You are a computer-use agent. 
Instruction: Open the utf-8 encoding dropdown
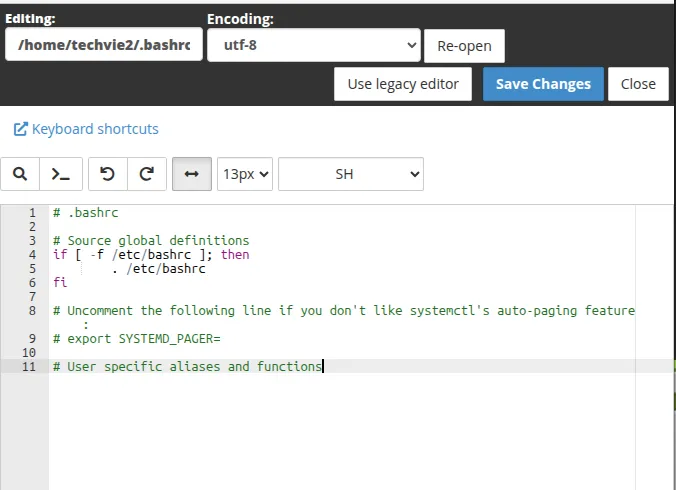(x=314, y=45)
